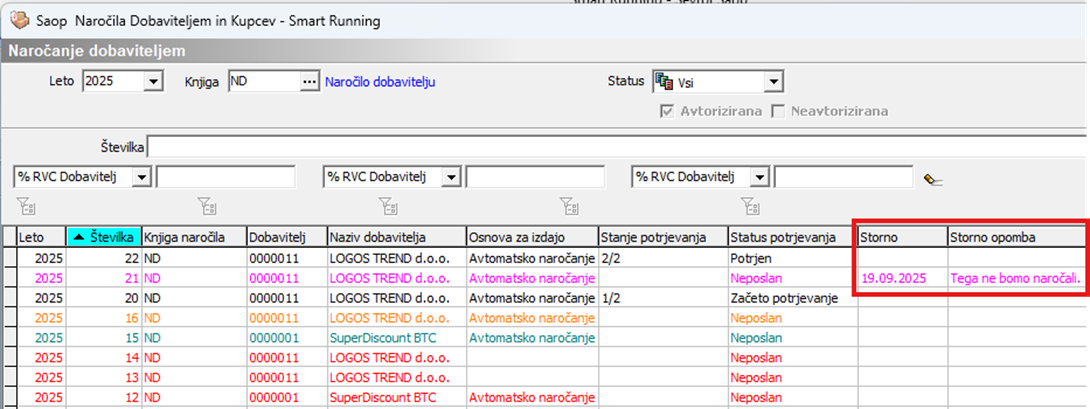
Task: Click the status icon inside Status combo box
Action: pyautogui.click(x=665, y=83)
